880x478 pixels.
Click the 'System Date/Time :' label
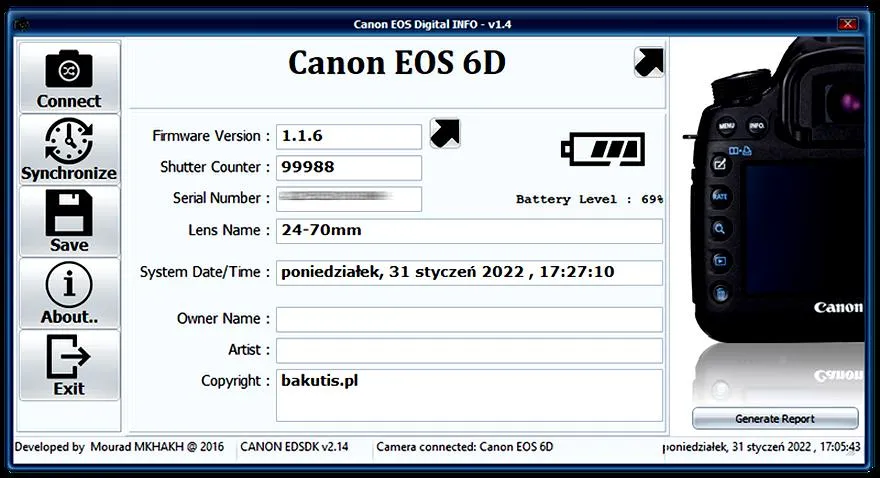205,272
